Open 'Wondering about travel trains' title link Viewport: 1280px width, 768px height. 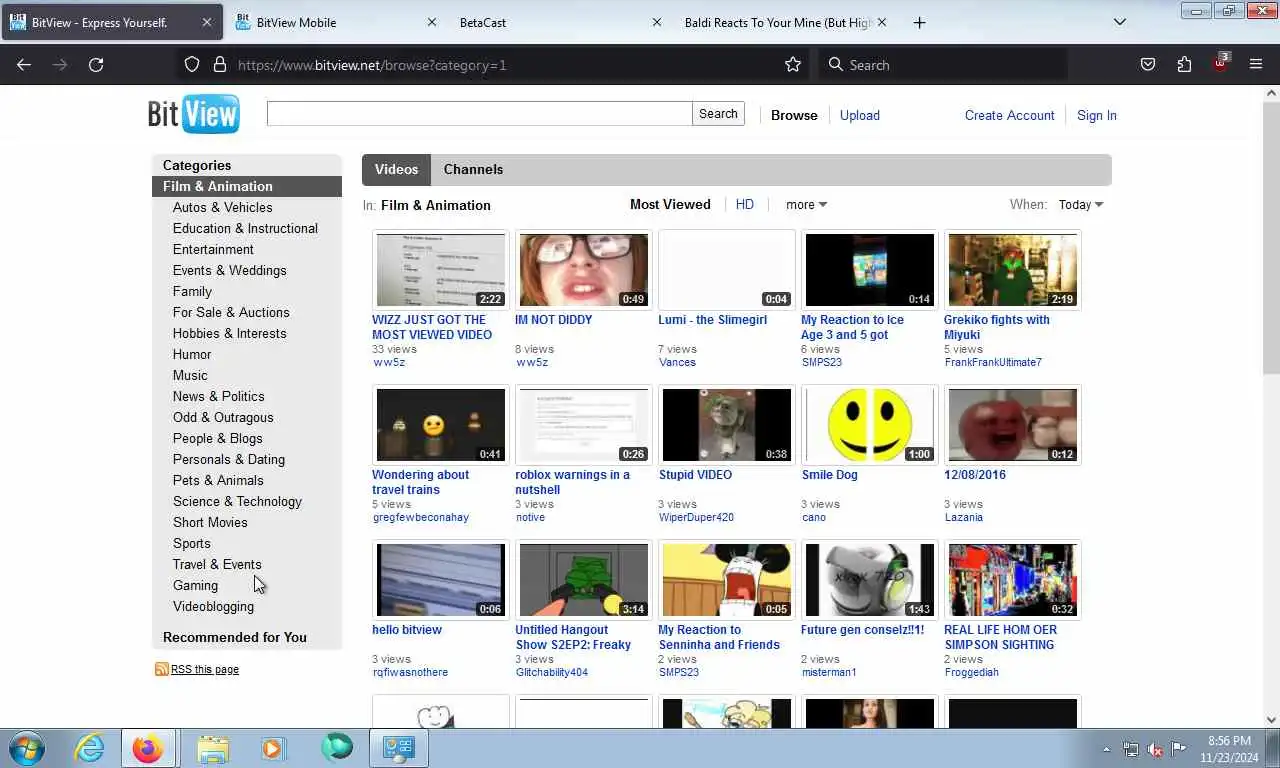click(421, 482)
